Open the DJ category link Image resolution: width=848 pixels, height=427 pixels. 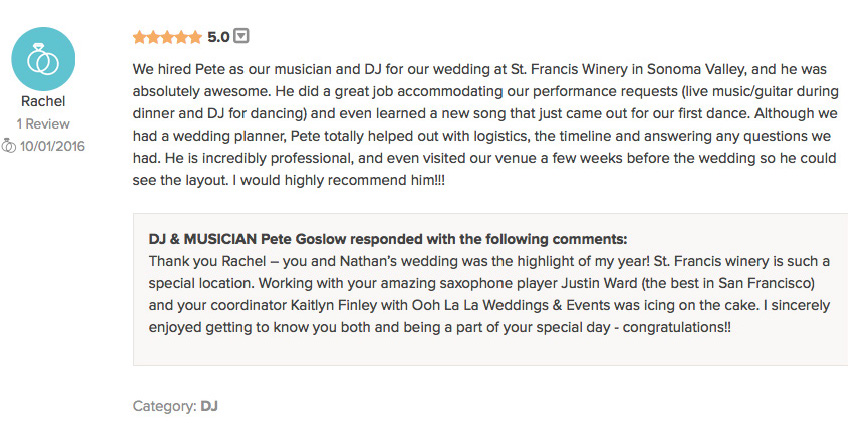coord(209,406)
